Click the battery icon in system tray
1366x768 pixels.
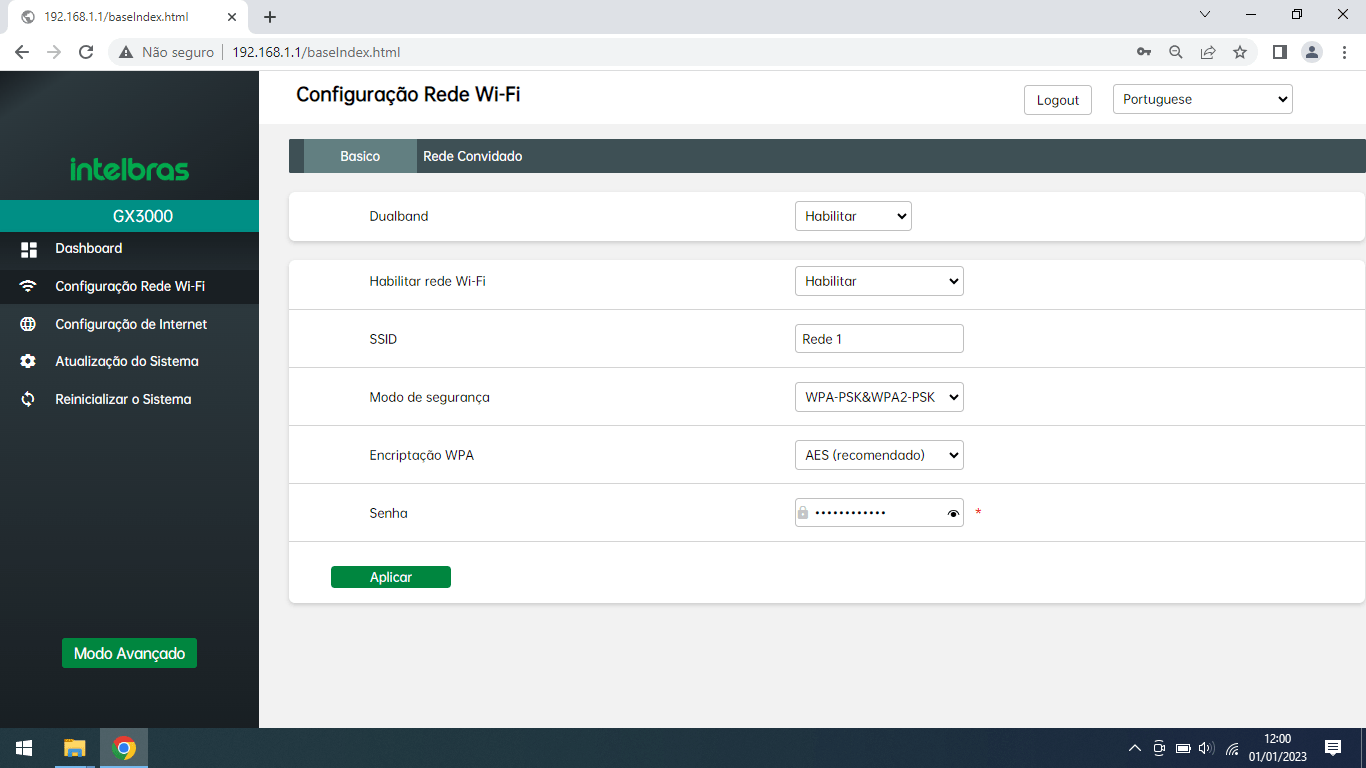1183,748
